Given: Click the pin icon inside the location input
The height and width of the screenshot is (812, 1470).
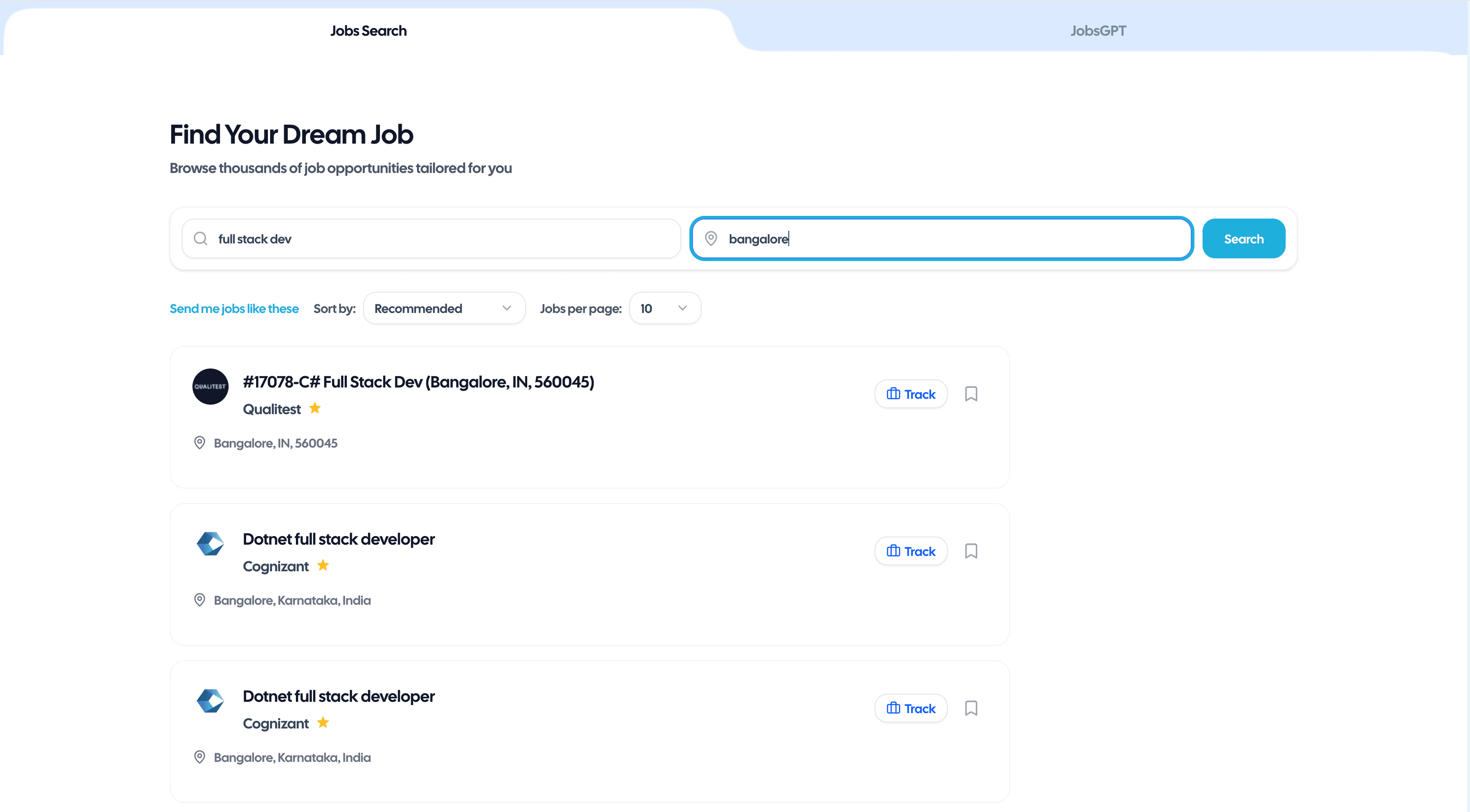Looking at the screenshot, I should click(x=711, y=238).
